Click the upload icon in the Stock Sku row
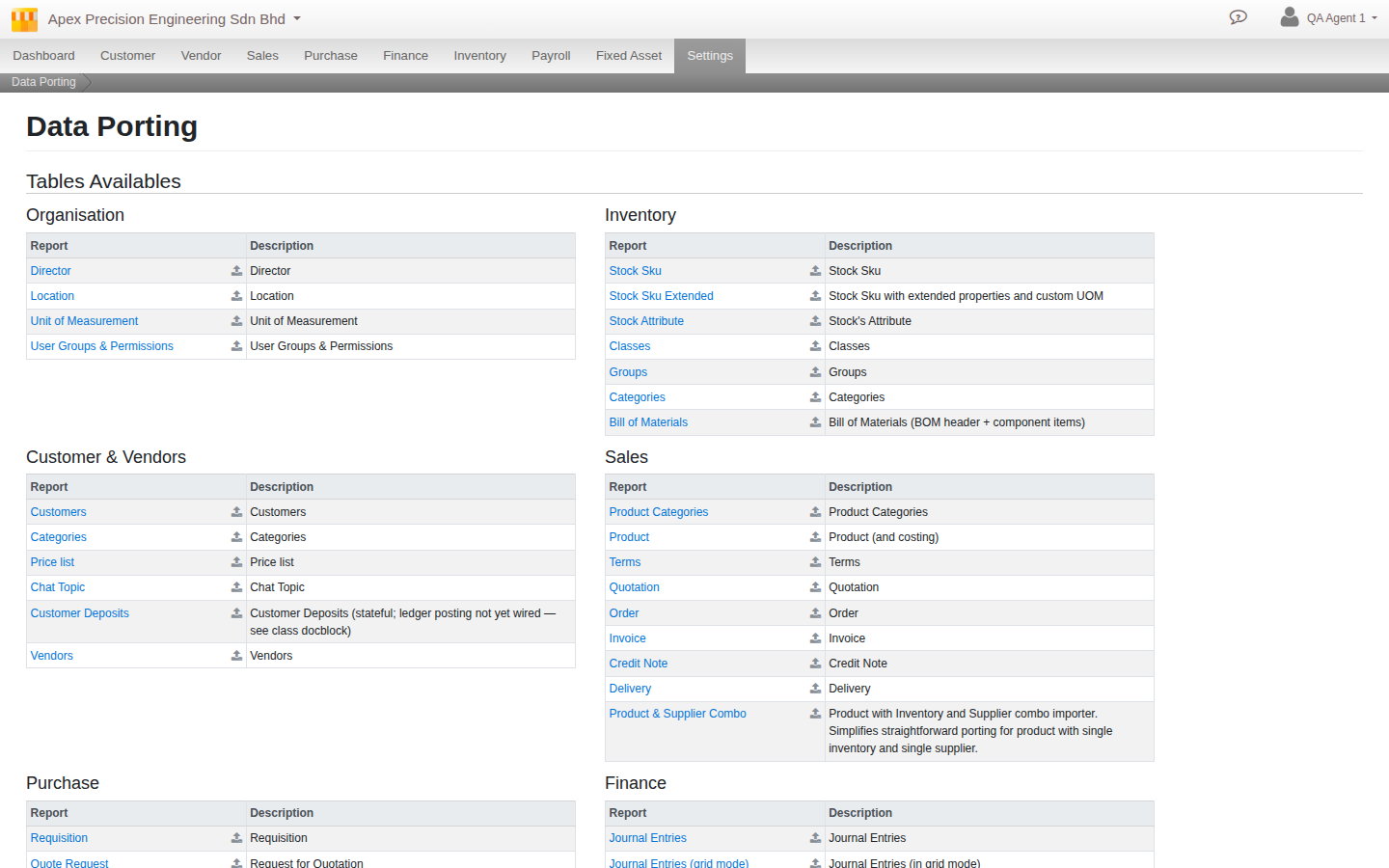The image size is (1389, 868). (815, 271)
